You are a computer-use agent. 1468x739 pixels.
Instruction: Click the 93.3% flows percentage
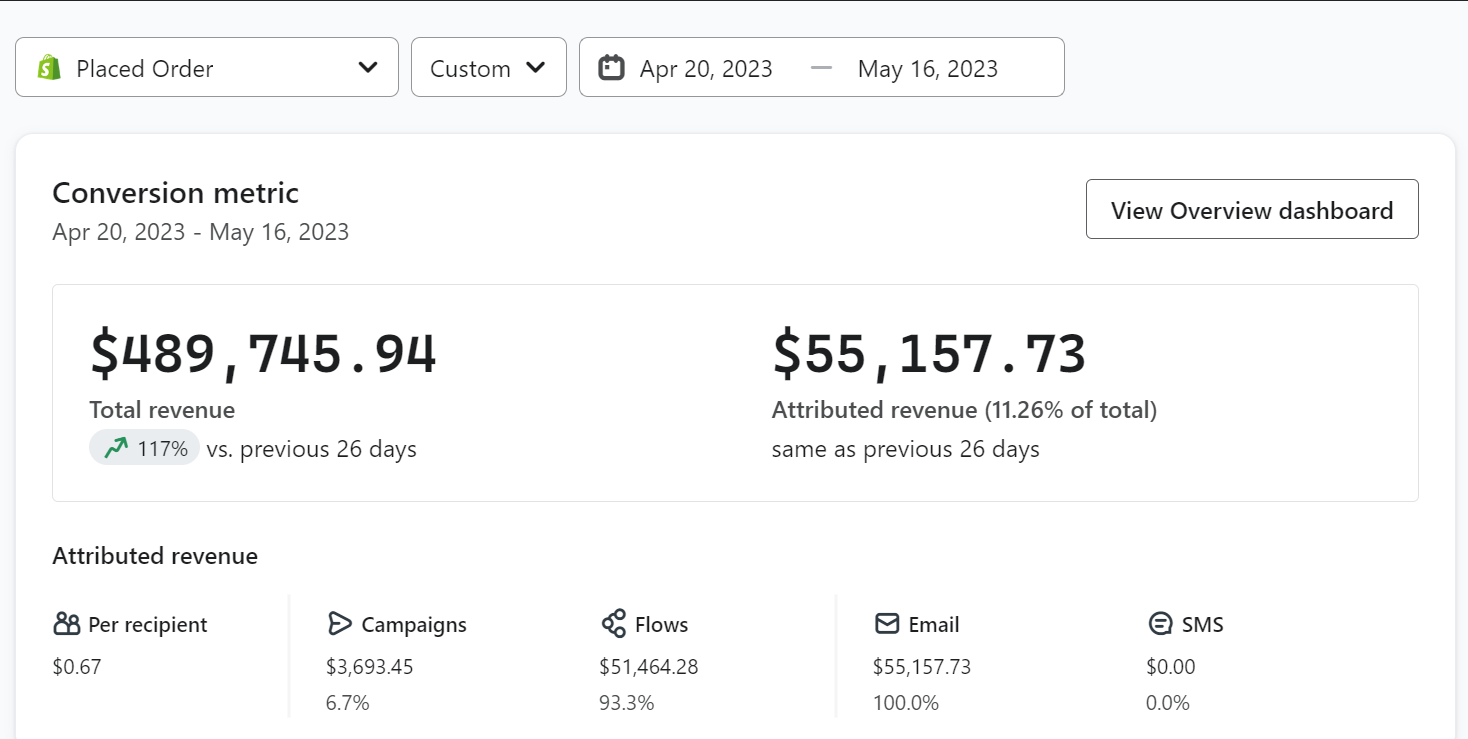pyautogui.click(x=627, y=703)
